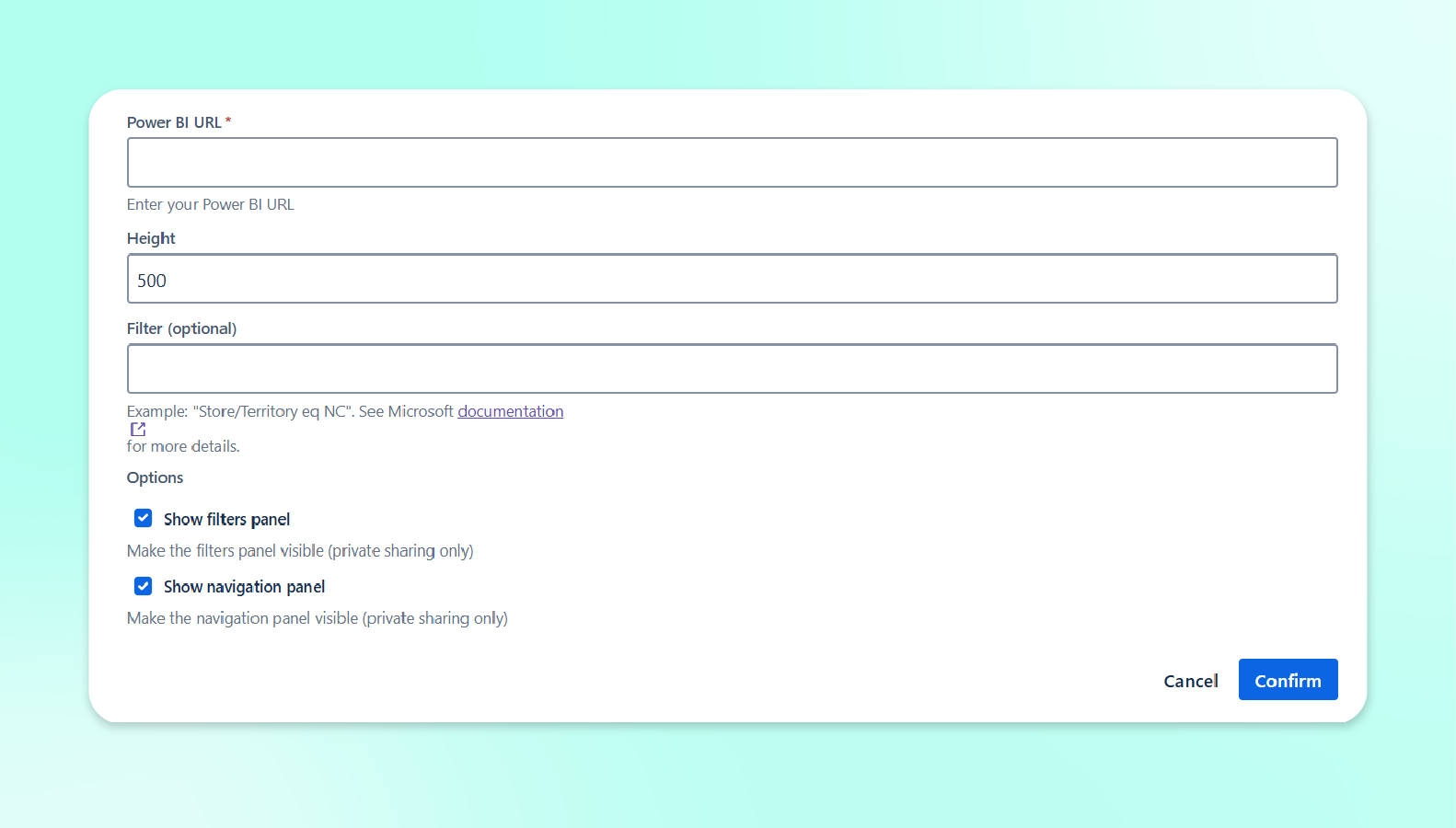Viewport: 1456px width, 828px height.
Task: Click into the Height input field
Action: click(733, 279)
